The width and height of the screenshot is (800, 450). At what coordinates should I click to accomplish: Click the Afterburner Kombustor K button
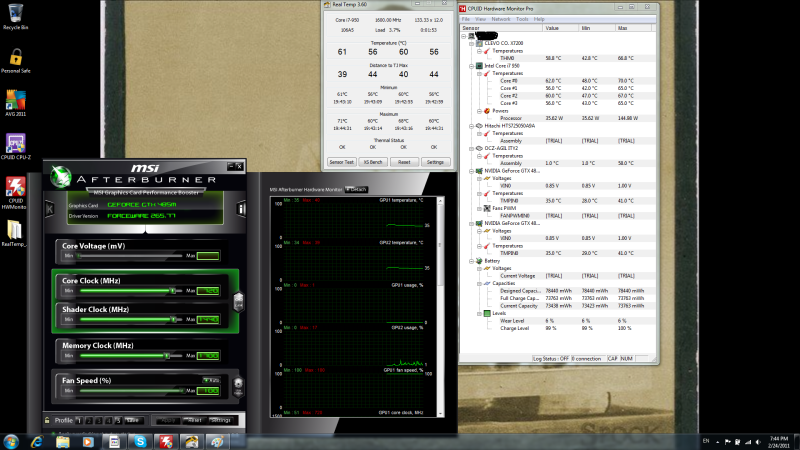click(x=49, y=209)
